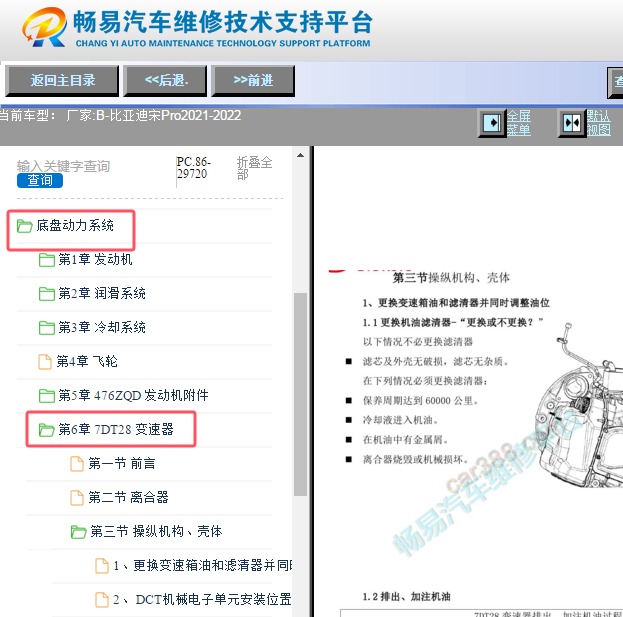Click document line 在机油中有金属屑
Screen dimensions: 623x617
point(405,440)
